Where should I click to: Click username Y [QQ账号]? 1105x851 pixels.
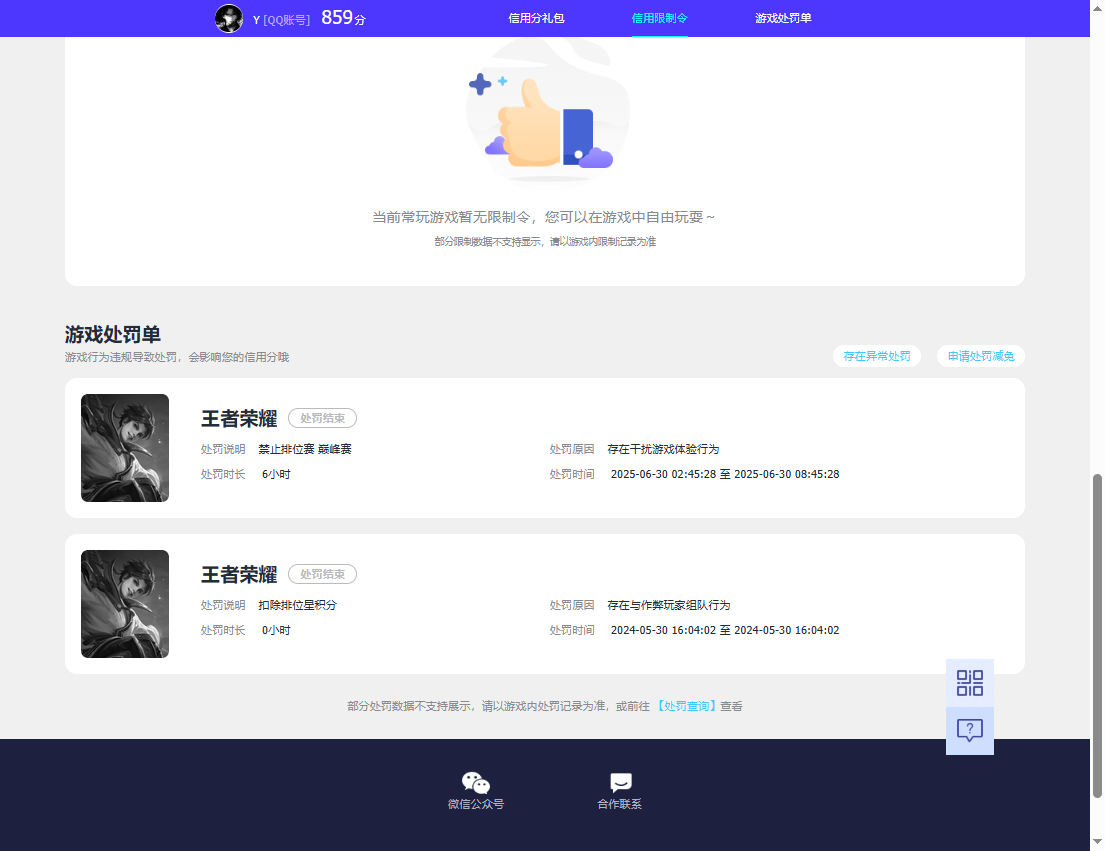[281, 20]
